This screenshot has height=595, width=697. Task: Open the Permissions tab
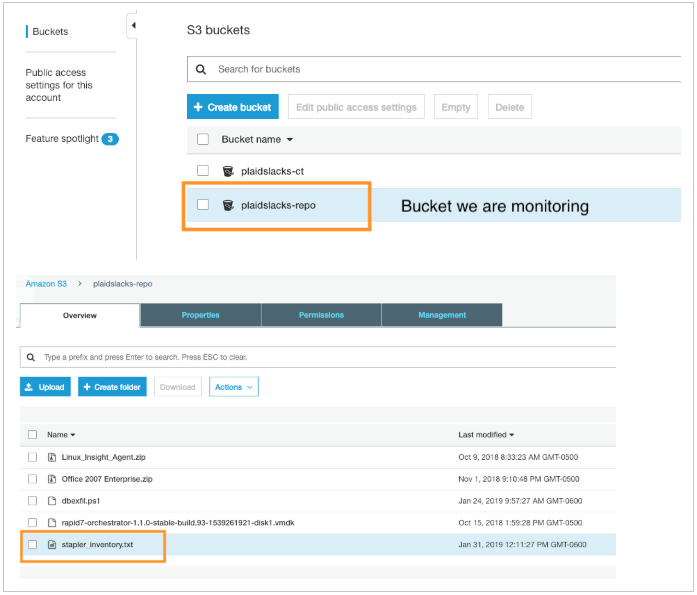[x=321, y=315]
